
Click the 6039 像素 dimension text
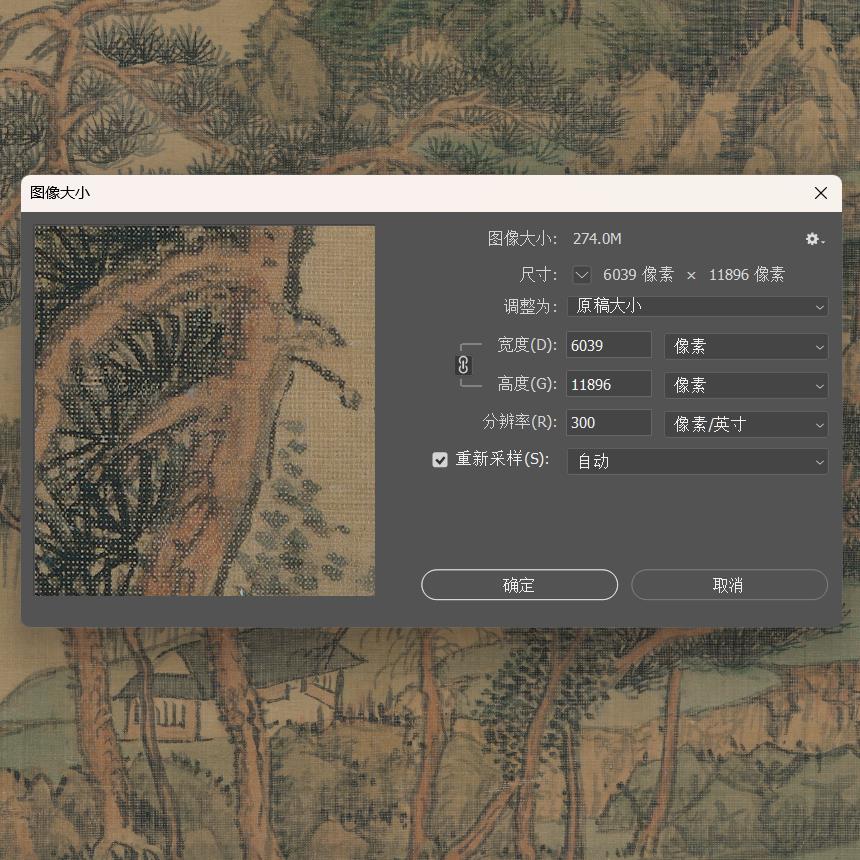click(x=638, y=274)
